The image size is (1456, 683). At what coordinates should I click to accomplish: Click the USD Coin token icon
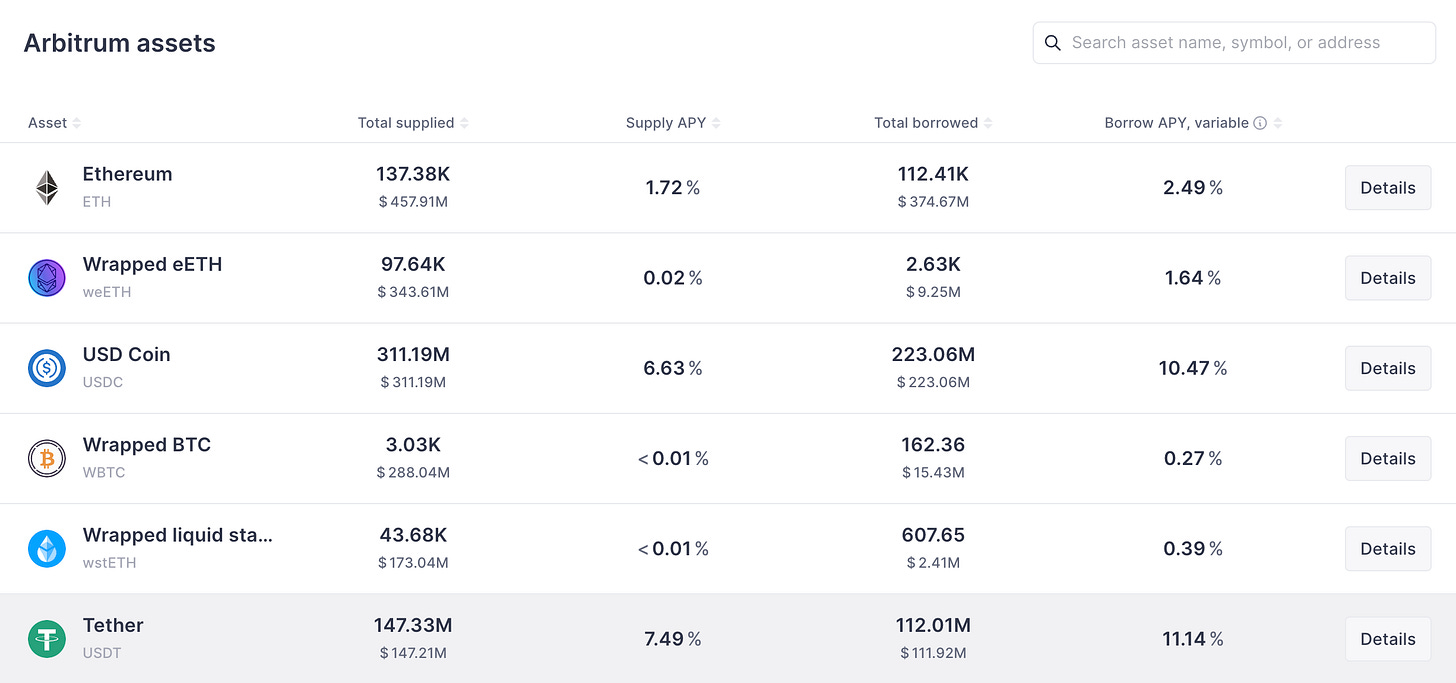coord(47,368)
